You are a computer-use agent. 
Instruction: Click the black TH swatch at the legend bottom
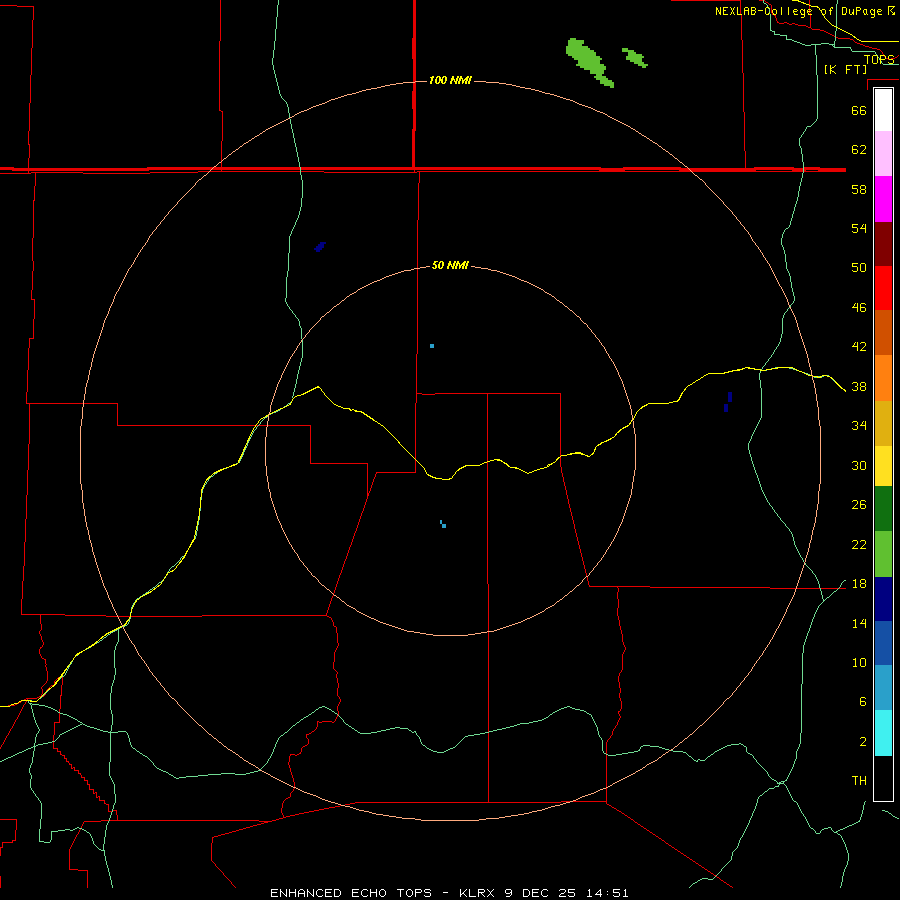click(x=883, y=778)
